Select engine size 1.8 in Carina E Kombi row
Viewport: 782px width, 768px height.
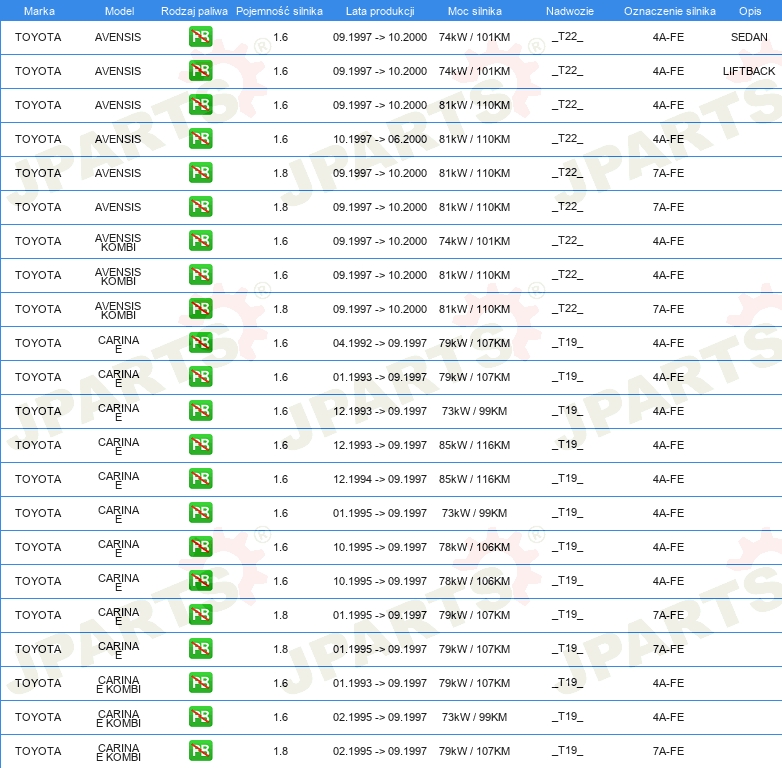(281, 751)
